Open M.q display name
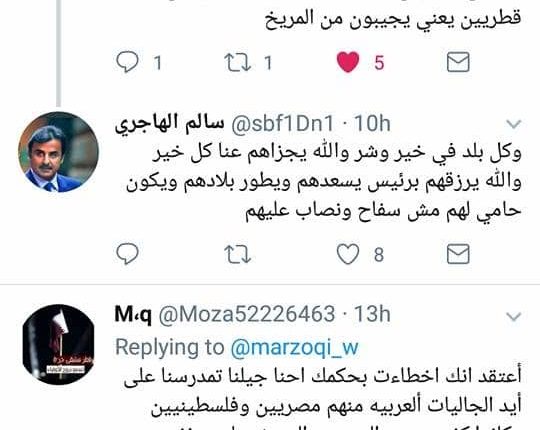Viewport: 540px width, 430px height. 133,314
